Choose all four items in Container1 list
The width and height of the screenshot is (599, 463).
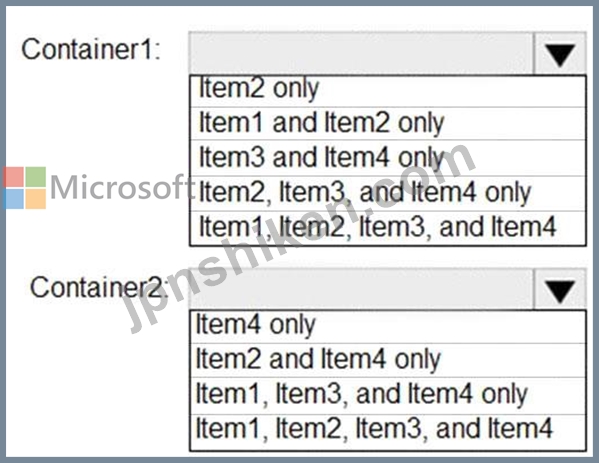(x=388, y=228)
